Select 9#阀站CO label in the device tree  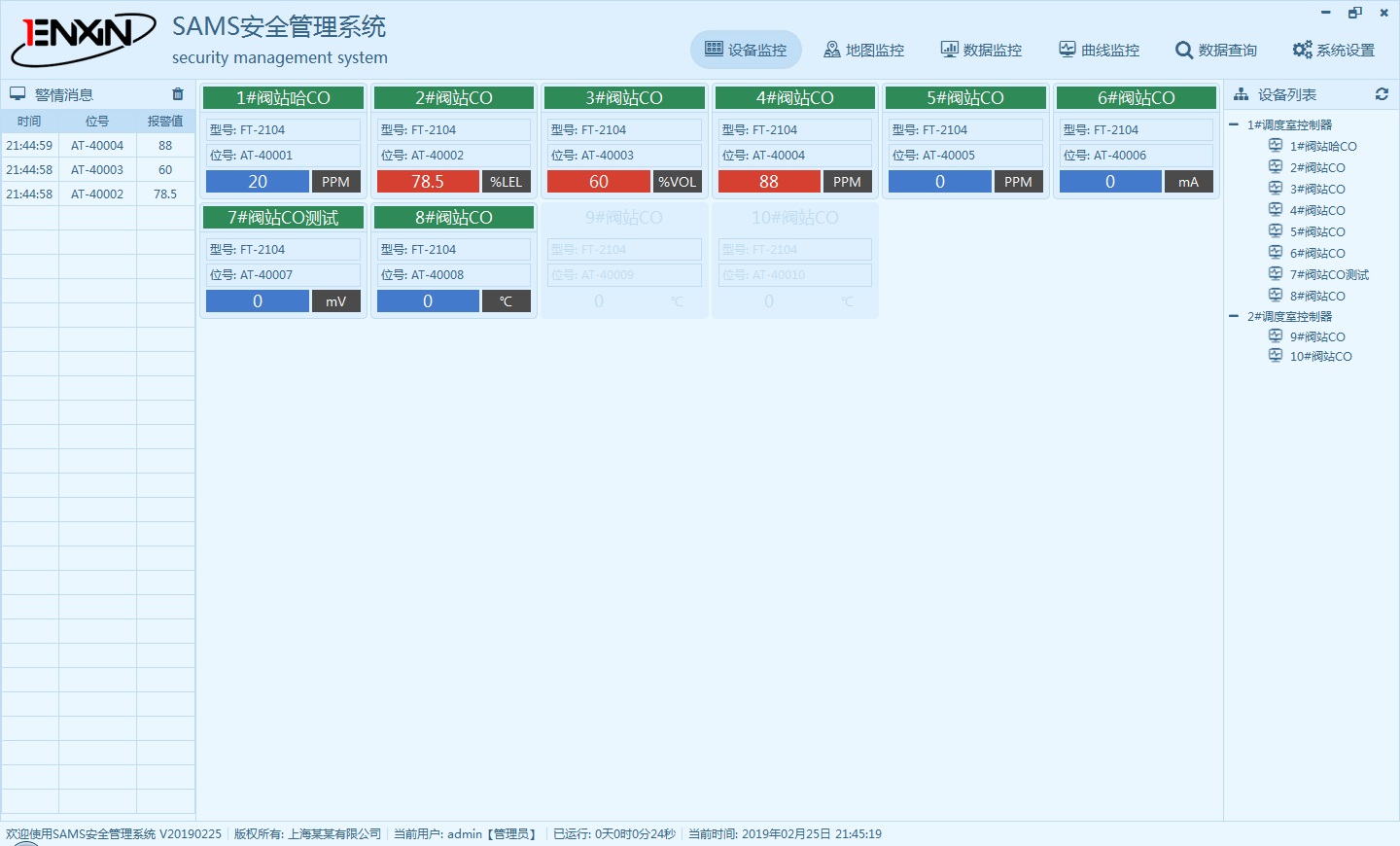[x=1317, y=337]
